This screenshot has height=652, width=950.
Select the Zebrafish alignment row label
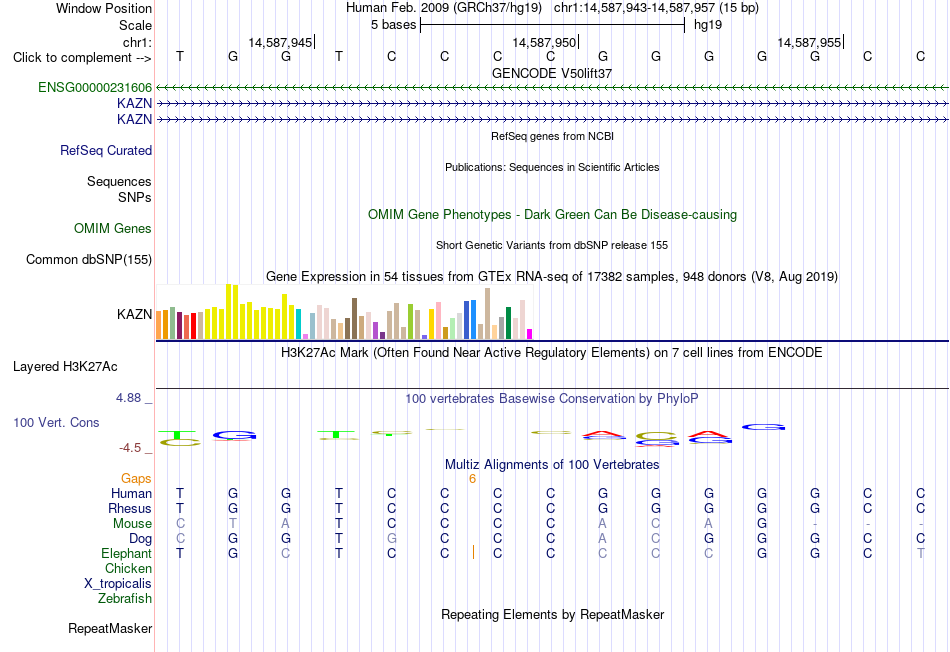125,598
